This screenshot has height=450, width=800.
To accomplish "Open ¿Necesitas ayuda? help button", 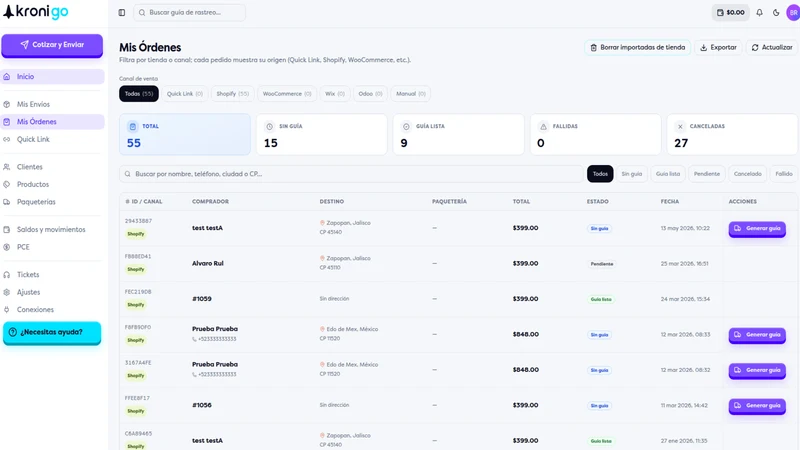I will pyautogui.click(x=52, y=332).
